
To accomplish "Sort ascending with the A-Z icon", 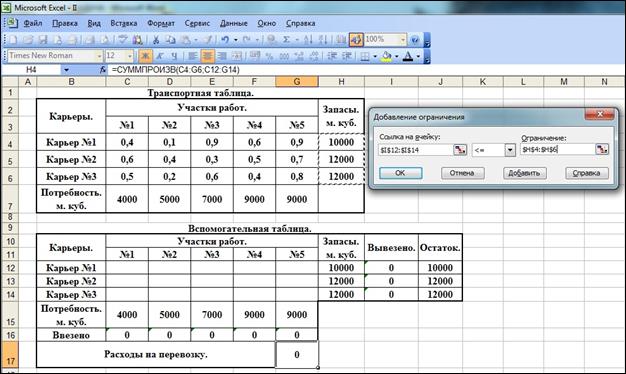I will point(308,40).
